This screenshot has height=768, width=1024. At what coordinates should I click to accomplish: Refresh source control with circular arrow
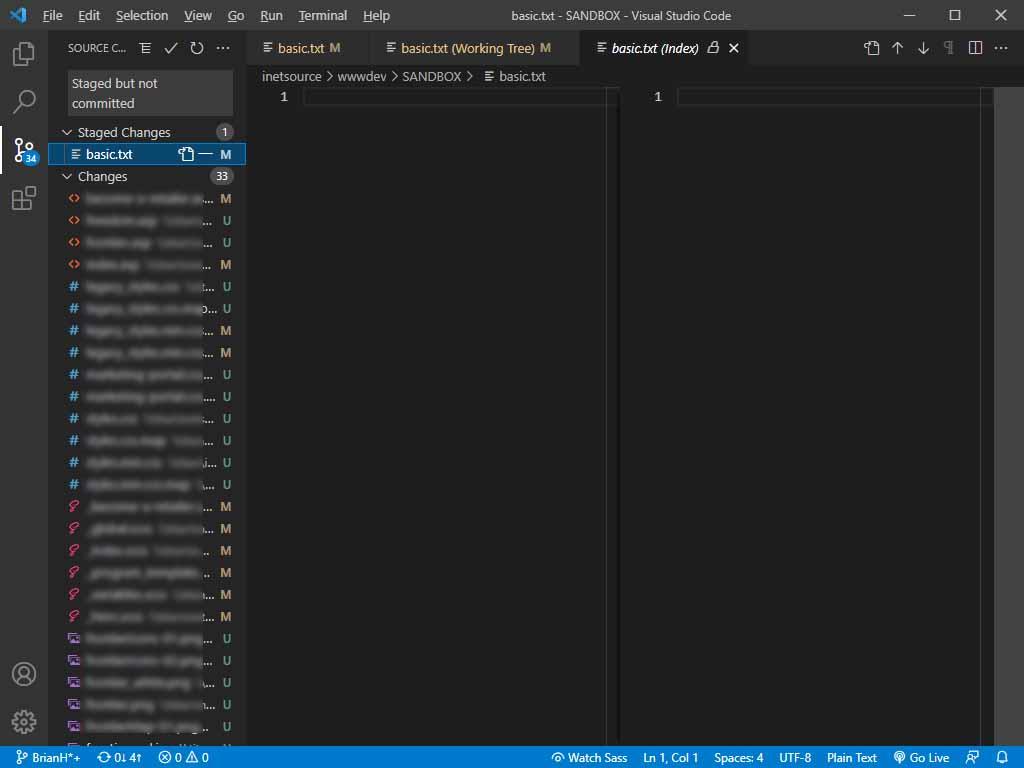click(x=197, y=48)
